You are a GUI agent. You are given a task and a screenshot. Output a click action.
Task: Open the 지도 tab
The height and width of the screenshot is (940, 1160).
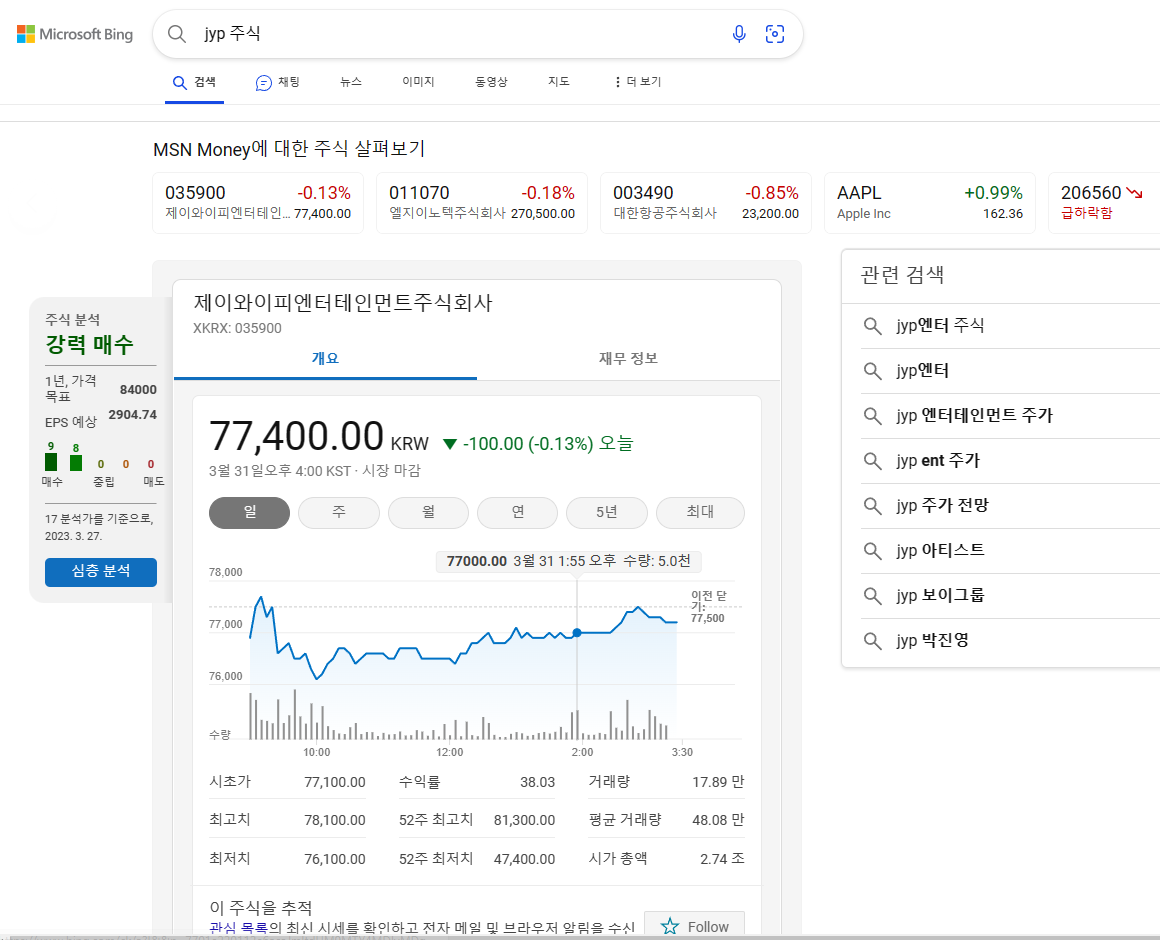[x=559, y=82]
